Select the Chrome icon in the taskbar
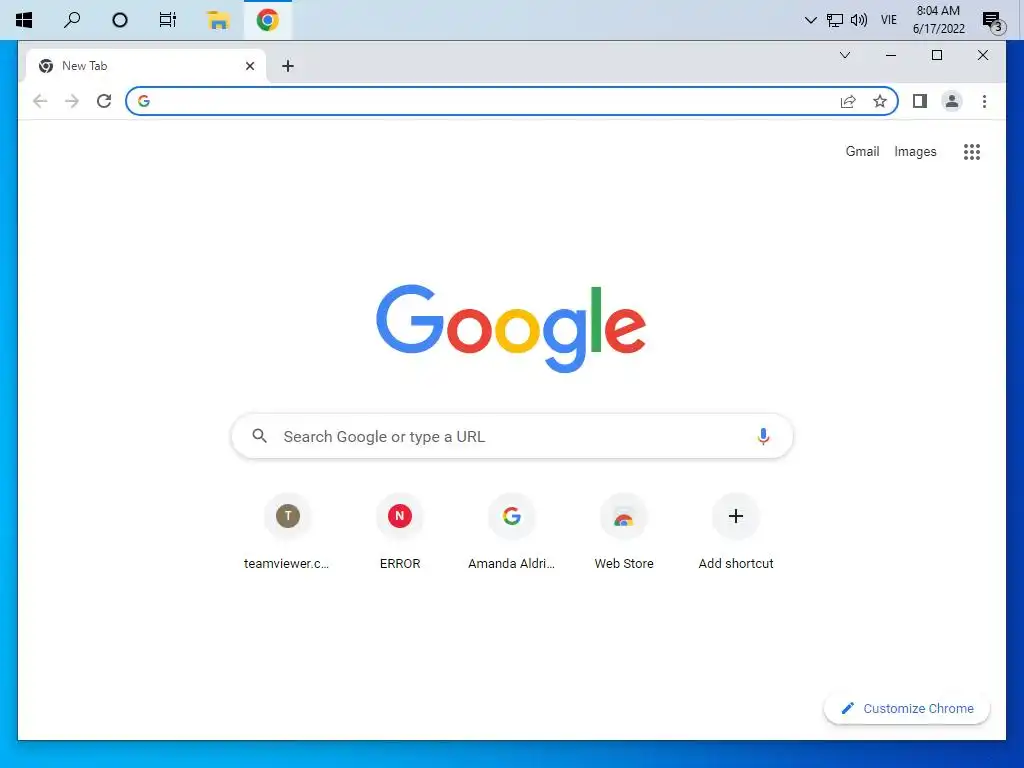1024x768 pixels. coord(268,20)
